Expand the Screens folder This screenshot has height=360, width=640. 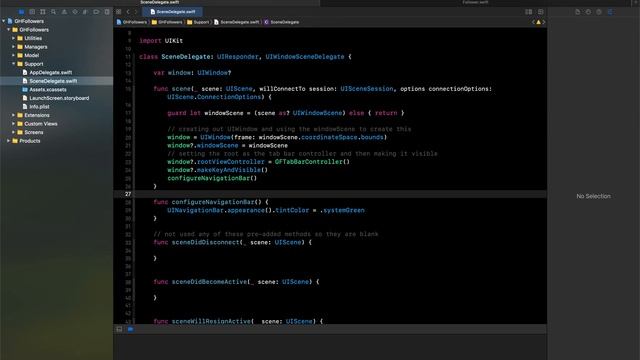(x=13, y=132)
